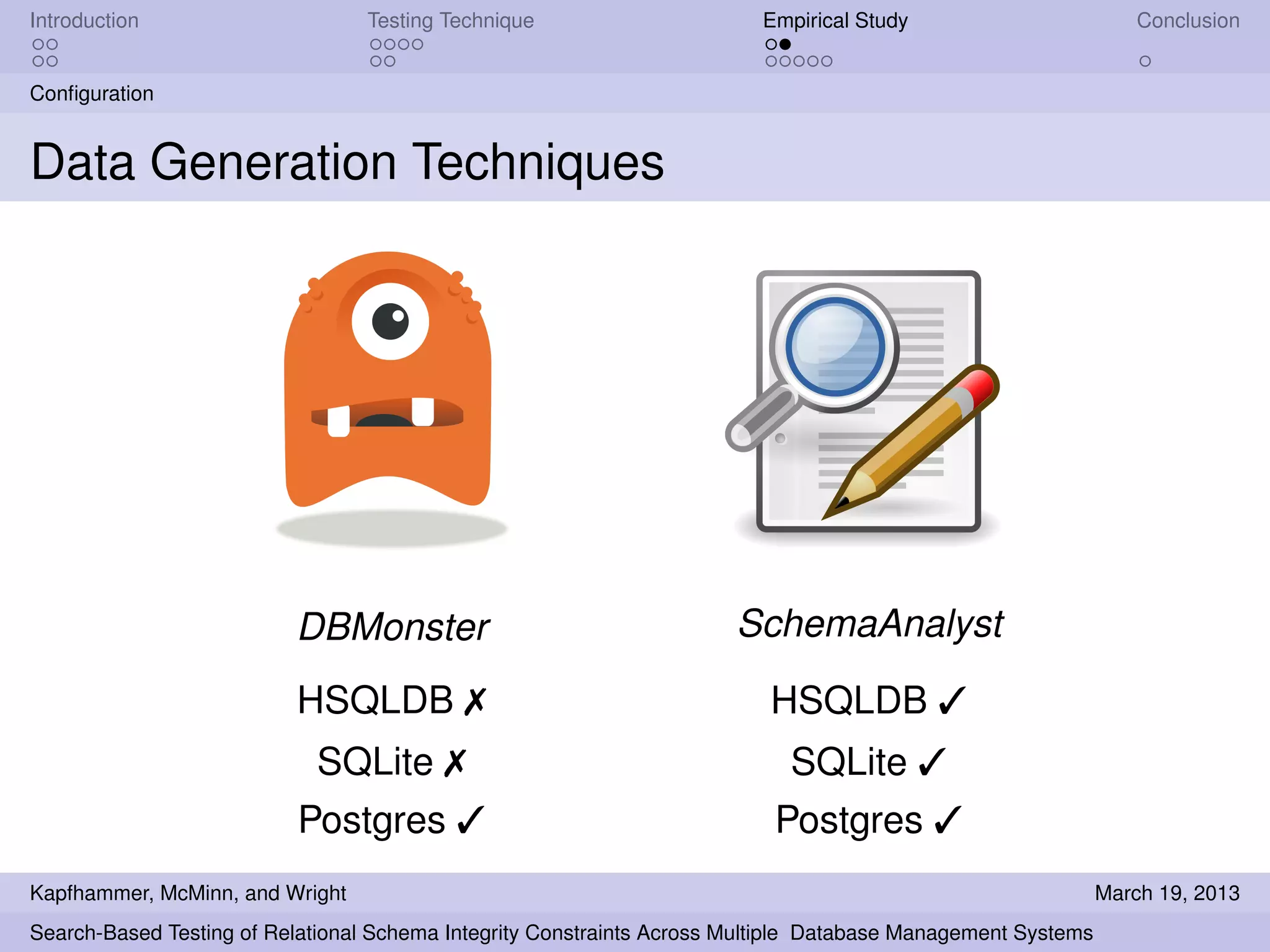Select the 'SchemaAnalyst' caption
Viewport: 1270px width, 952px height.
[x=870, y=625]
